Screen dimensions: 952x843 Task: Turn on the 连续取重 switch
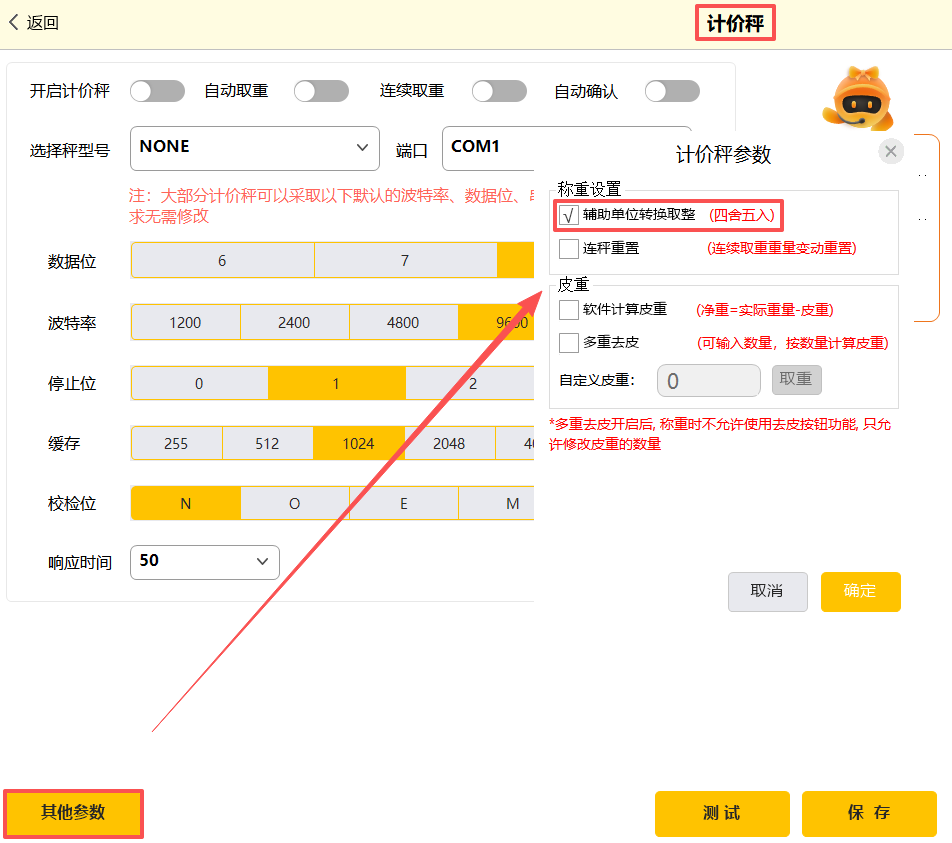coord(499,91)
